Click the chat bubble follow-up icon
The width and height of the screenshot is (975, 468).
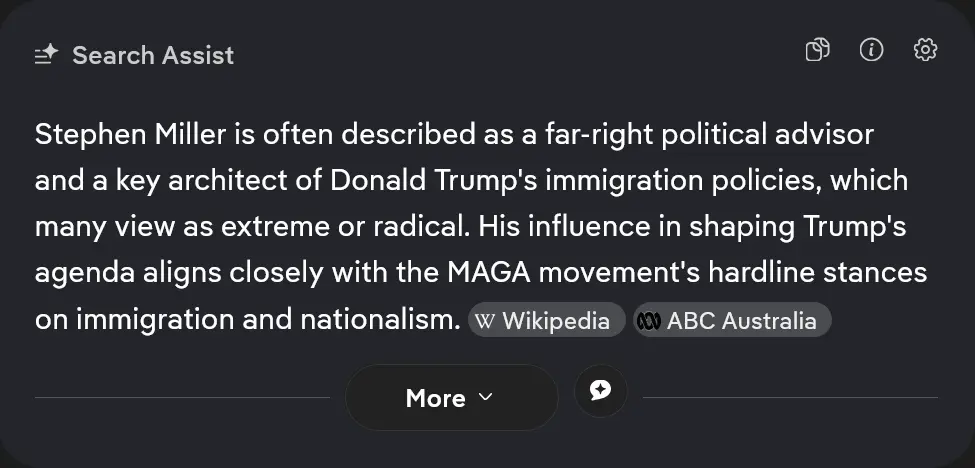(x=600, y=392)
